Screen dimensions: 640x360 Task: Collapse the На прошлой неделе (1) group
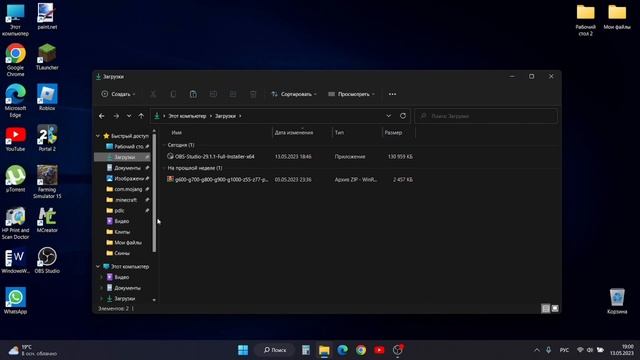click(x=164, y=168)
